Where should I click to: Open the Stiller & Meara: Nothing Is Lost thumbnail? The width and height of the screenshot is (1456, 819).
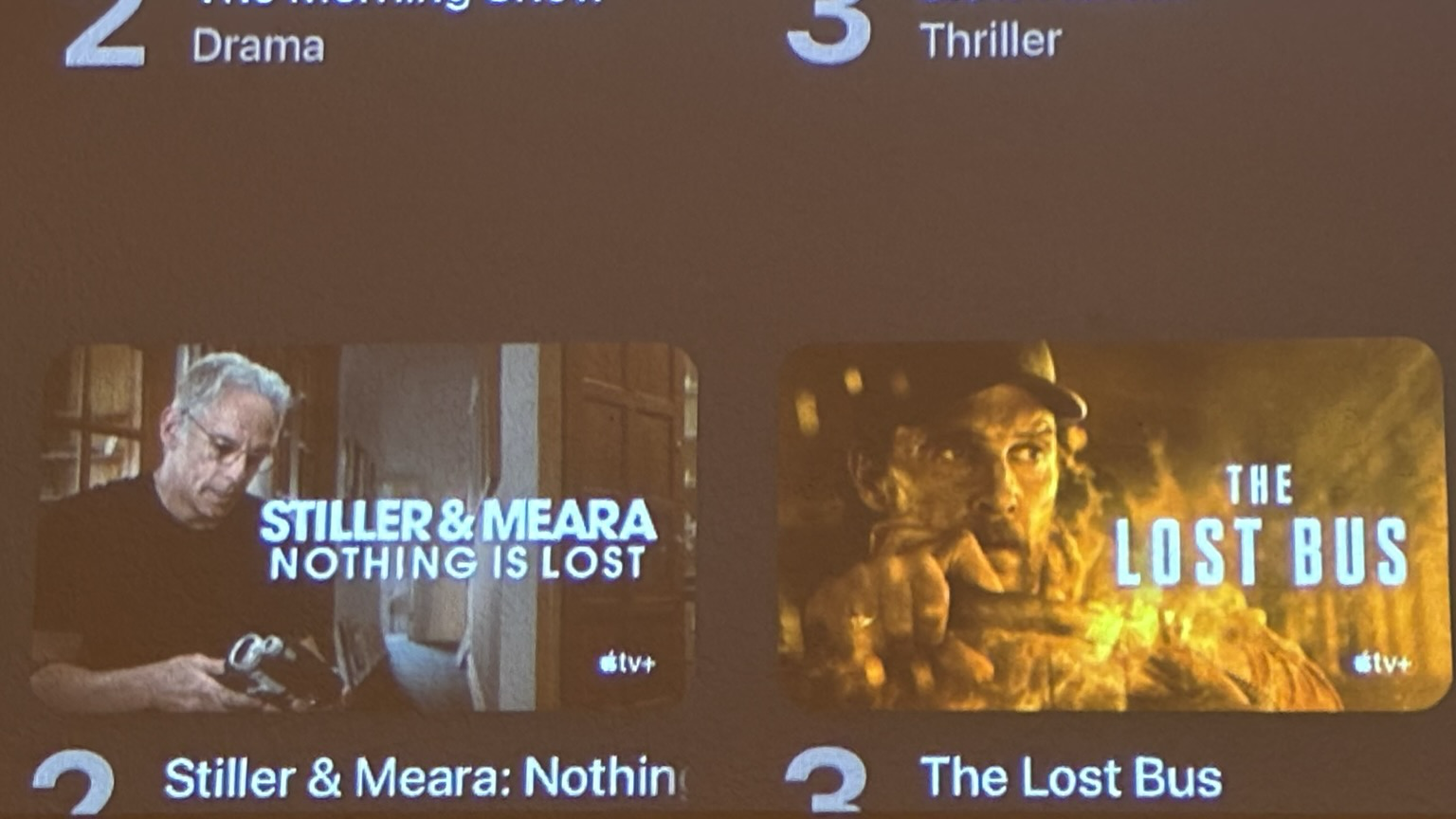point(363,527)
